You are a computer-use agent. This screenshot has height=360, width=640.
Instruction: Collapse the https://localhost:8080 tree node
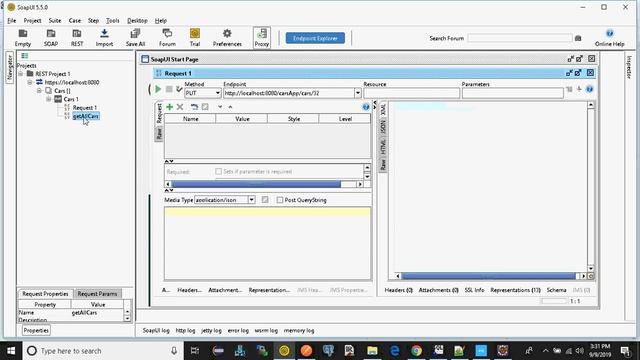tap(30, 82)
